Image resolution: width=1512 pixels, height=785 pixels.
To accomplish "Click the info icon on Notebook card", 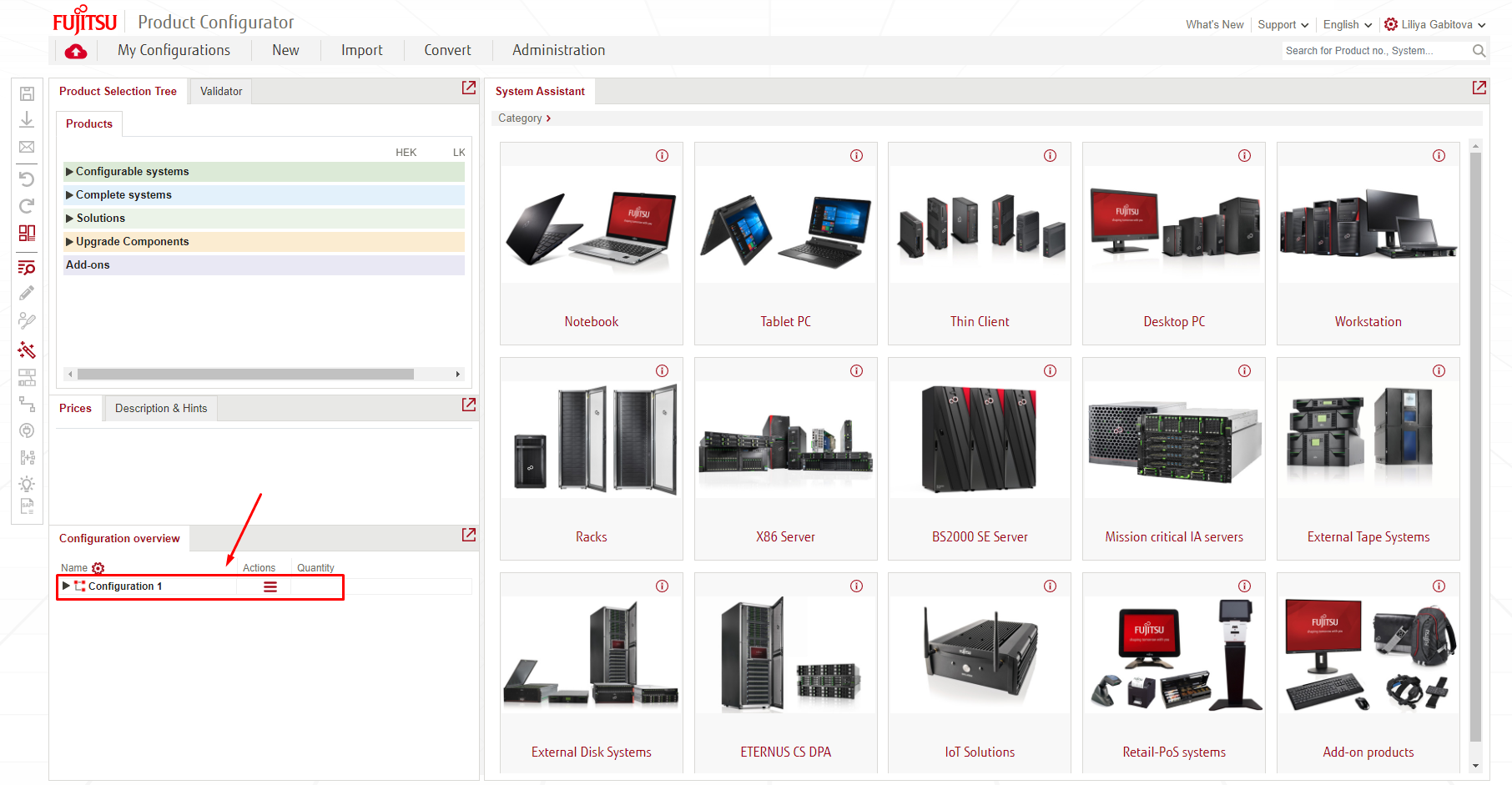I will click(663, 156).
